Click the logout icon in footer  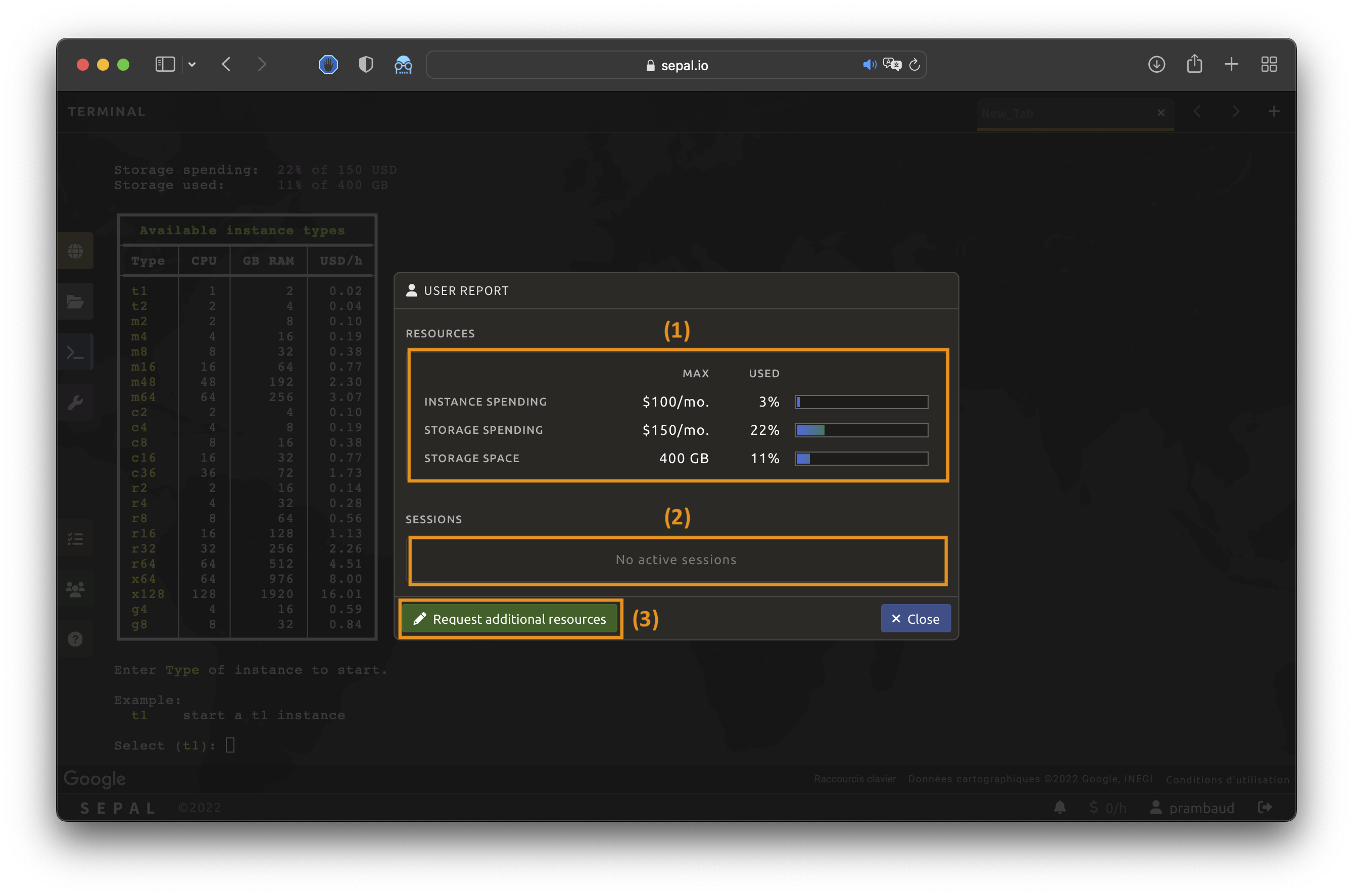coord(1265,807)
